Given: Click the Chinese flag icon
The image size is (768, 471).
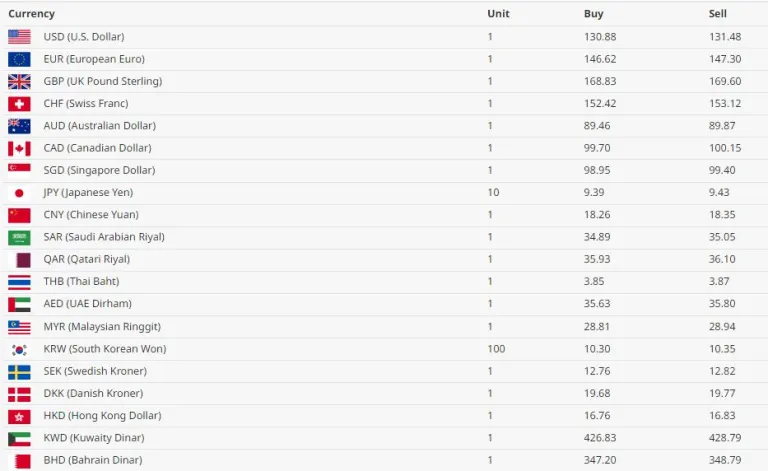Looking at the screenshot, I should pyautogui.click(x=19, y=215).
